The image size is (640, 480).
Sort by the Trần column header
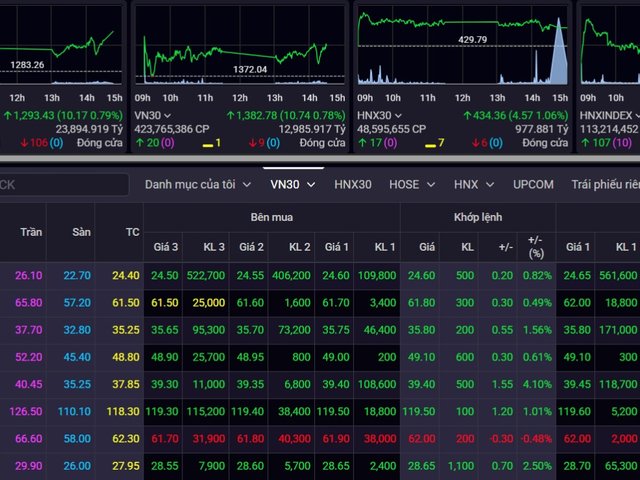coord(31,232)
